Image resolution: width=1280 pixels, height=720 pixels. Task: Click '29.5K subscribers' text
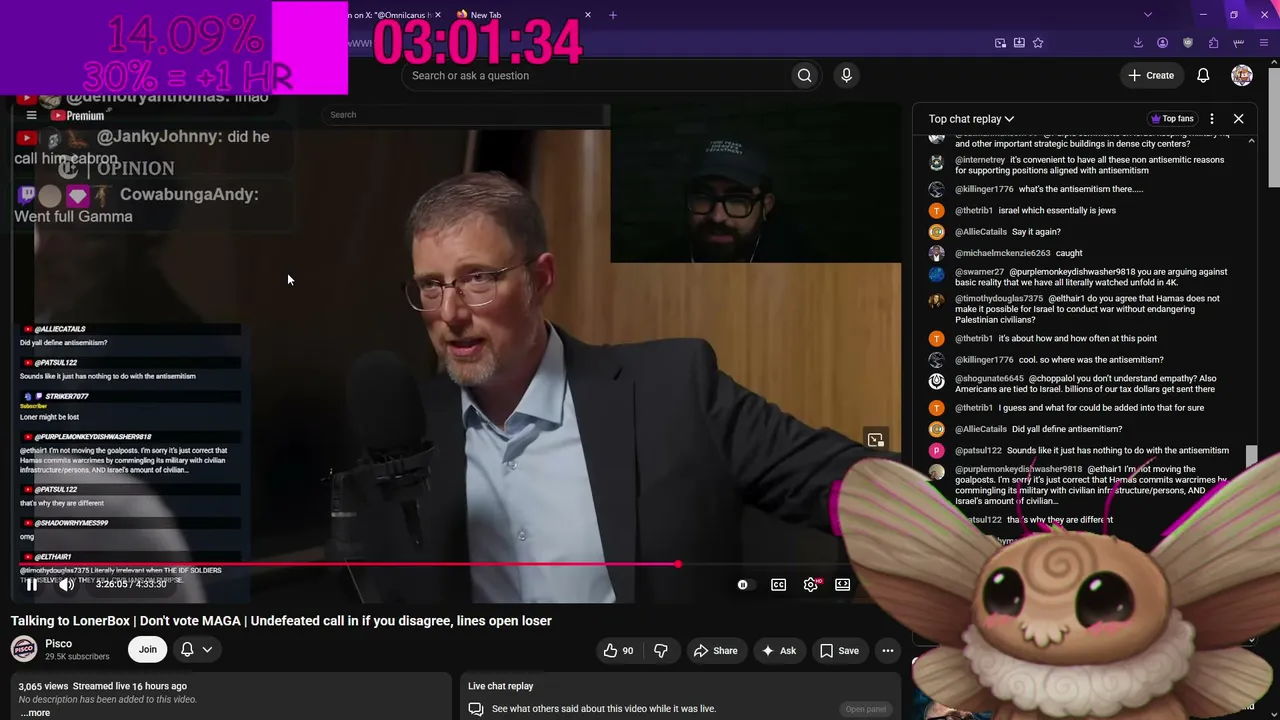click(77, 657)
